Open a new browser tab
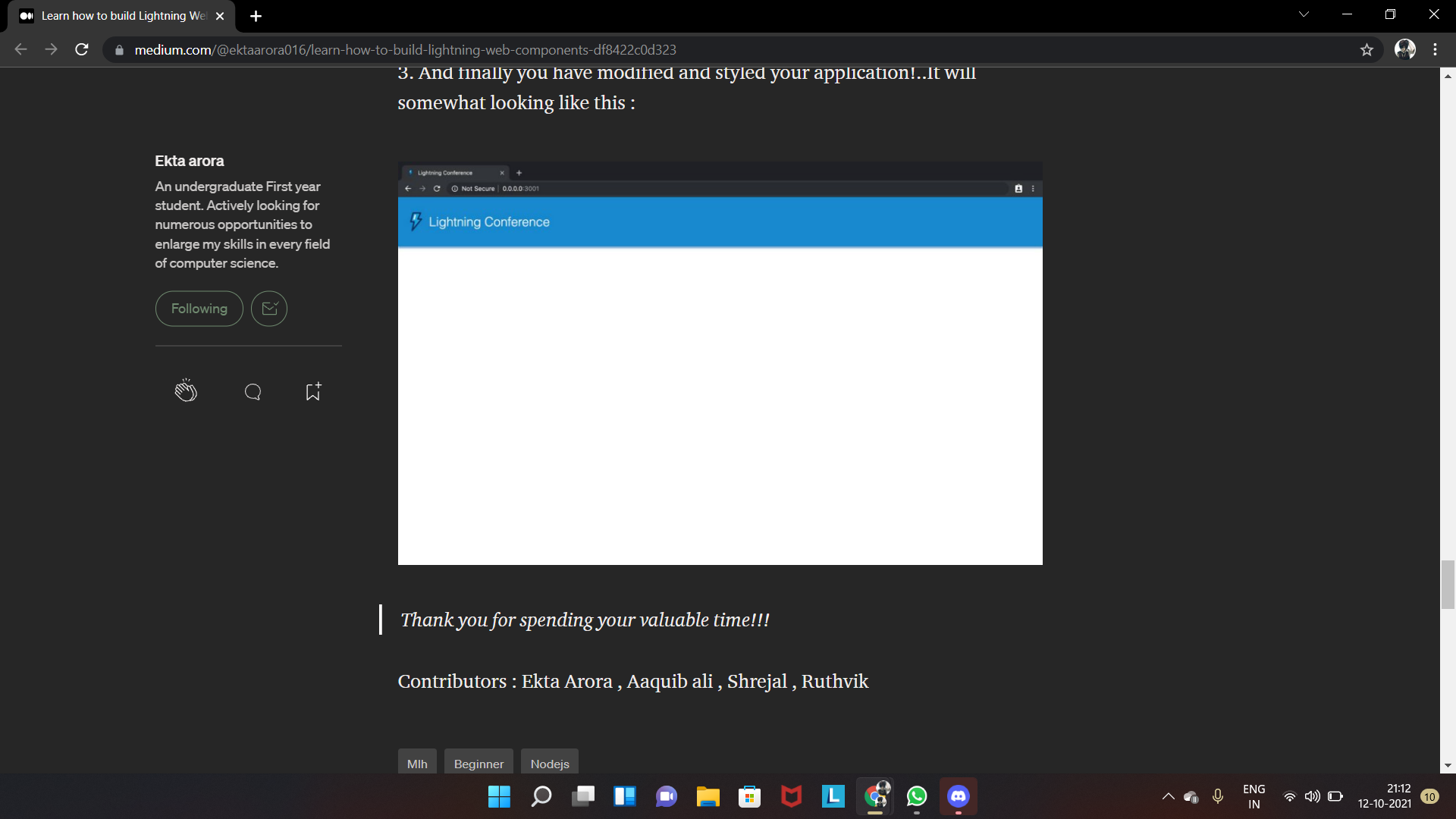1456x819 pixels. 256,16
